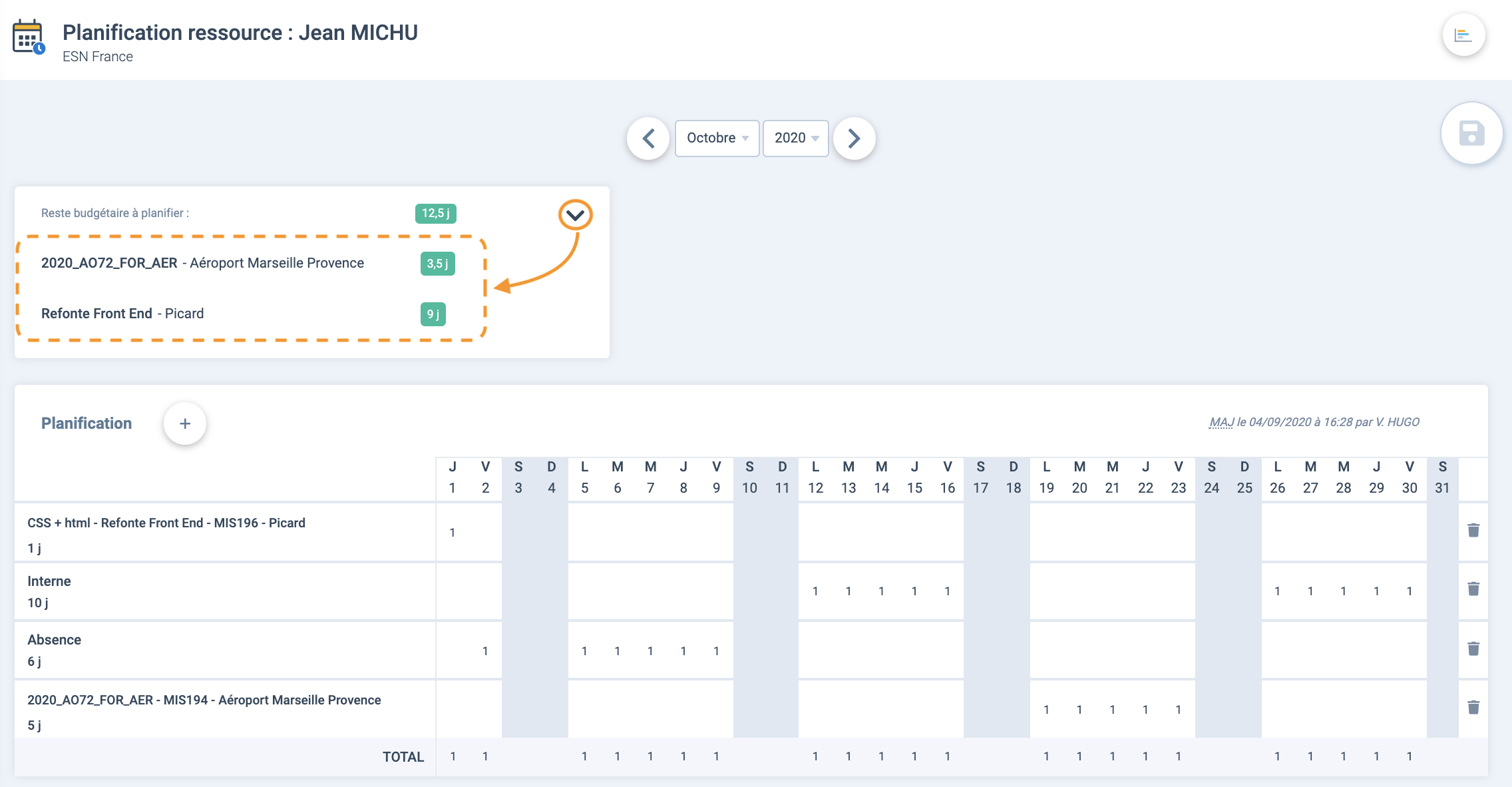1512x787 pixels.
Task: Click Absence cell on Friday 9
Action: tap(716, 651)
